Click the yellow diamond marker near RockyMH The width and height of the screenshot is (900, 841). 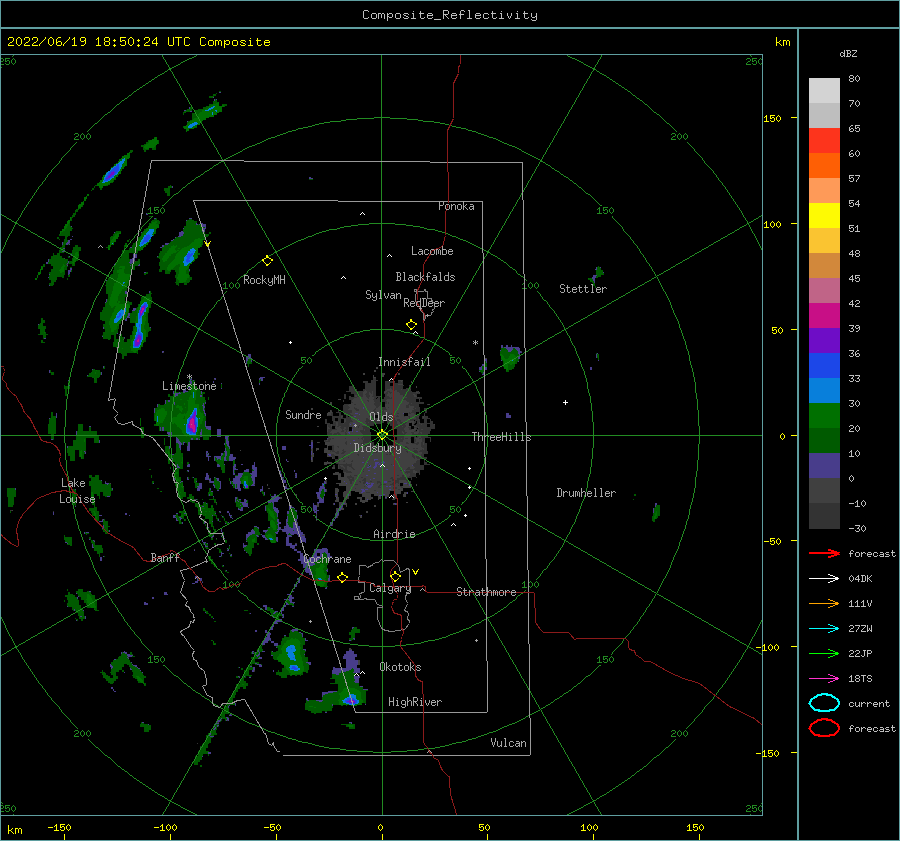pos(267,261)
